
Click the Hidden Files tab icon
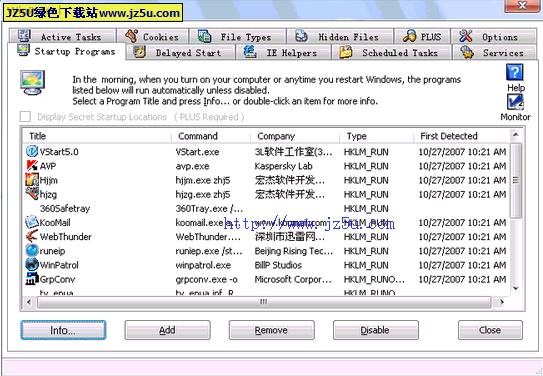(301, 36)
